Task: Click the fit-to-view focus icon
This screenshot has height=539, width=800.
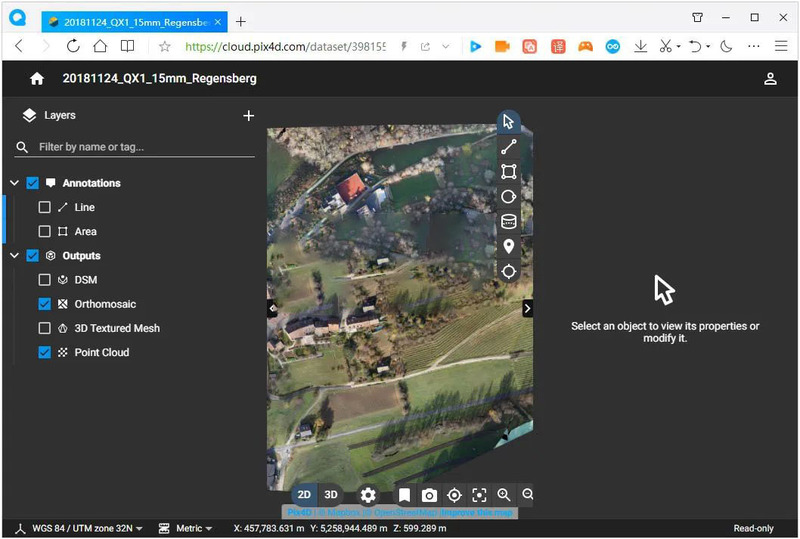Action: (479, 495)
